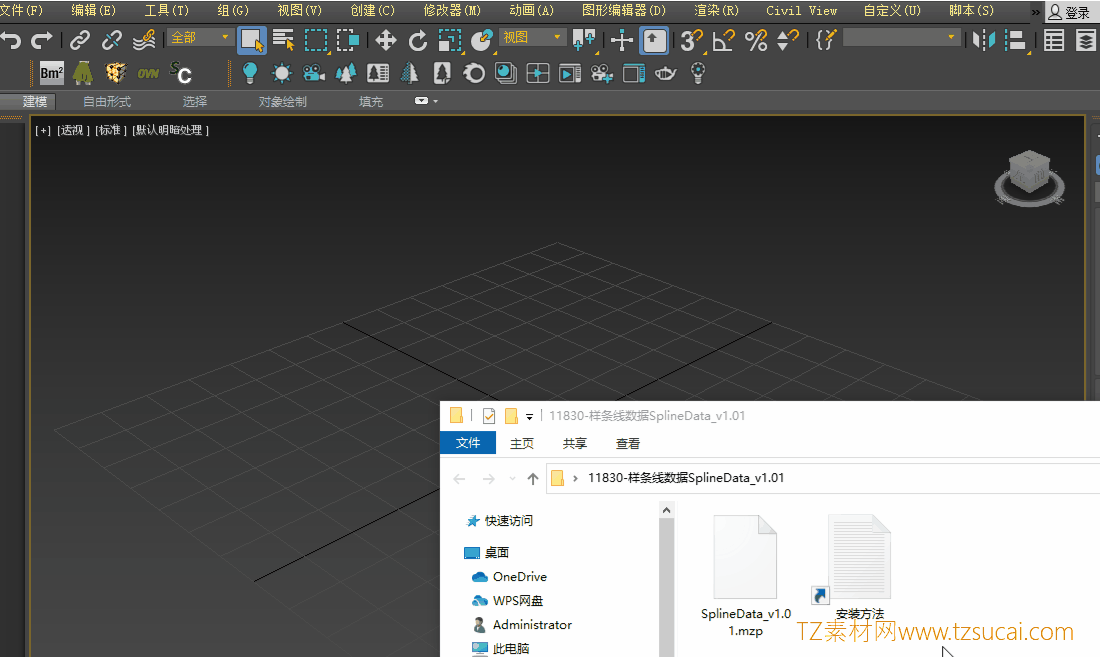The width and height of the screenshot is (1100, 657).
Task: Click the Unlink Selection broken-chain icon
Action: 112,40
